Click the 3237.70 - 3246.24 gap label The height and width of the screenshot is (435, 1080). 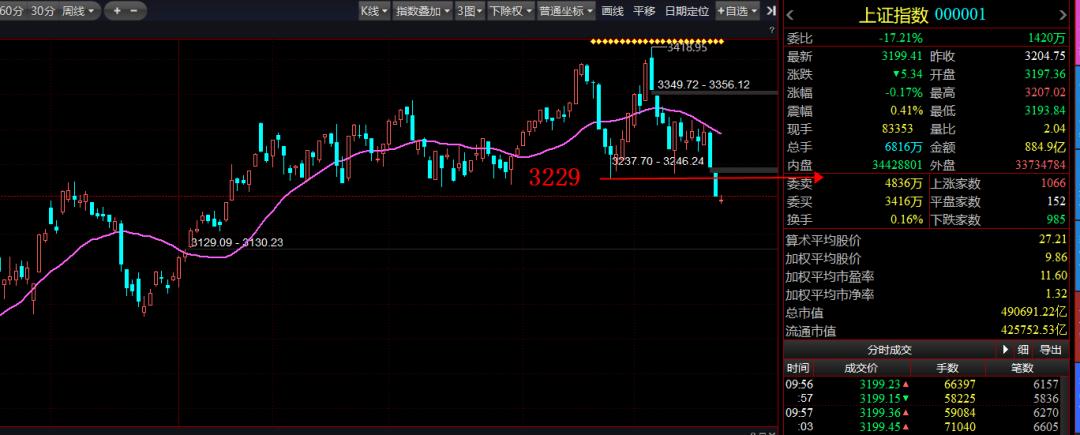pyautogui.click(x=658, y=161)
